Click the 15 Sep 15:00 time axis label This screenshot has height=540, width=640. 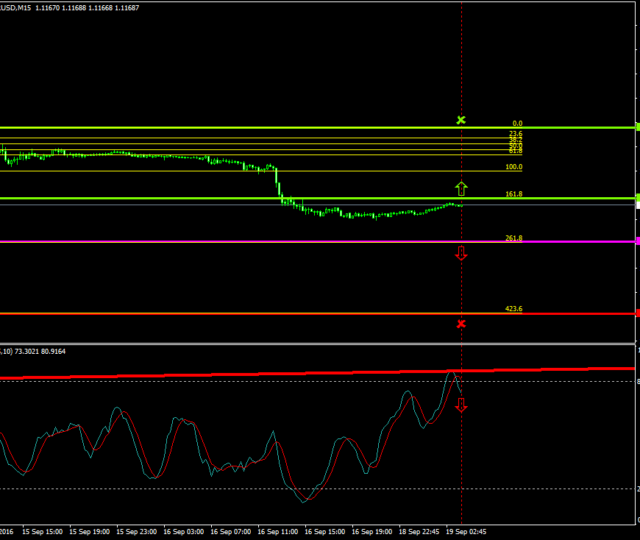click(x=41, y=532)
